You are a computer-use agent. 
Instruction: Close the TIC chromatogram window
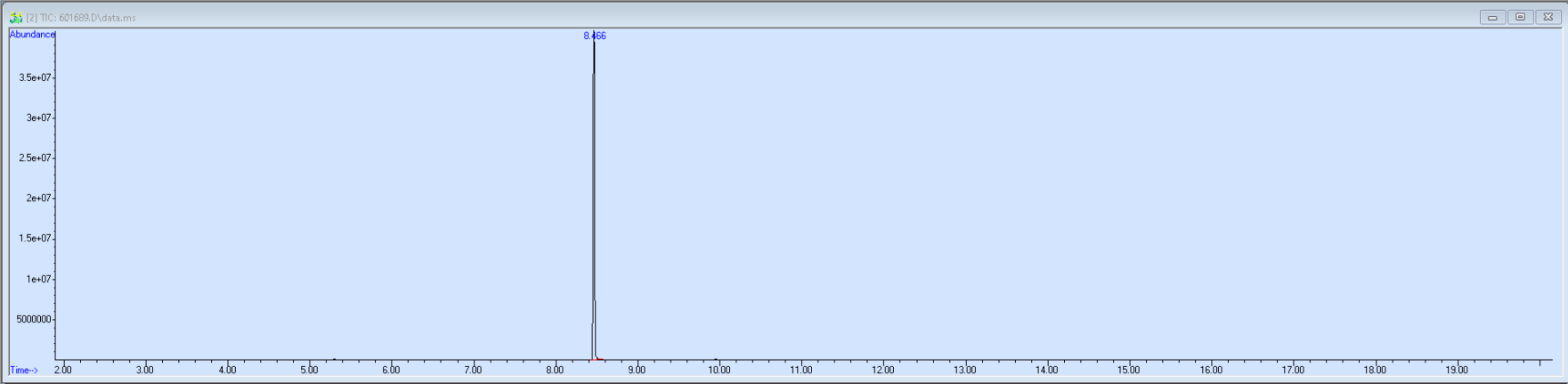click(1548, 17)
